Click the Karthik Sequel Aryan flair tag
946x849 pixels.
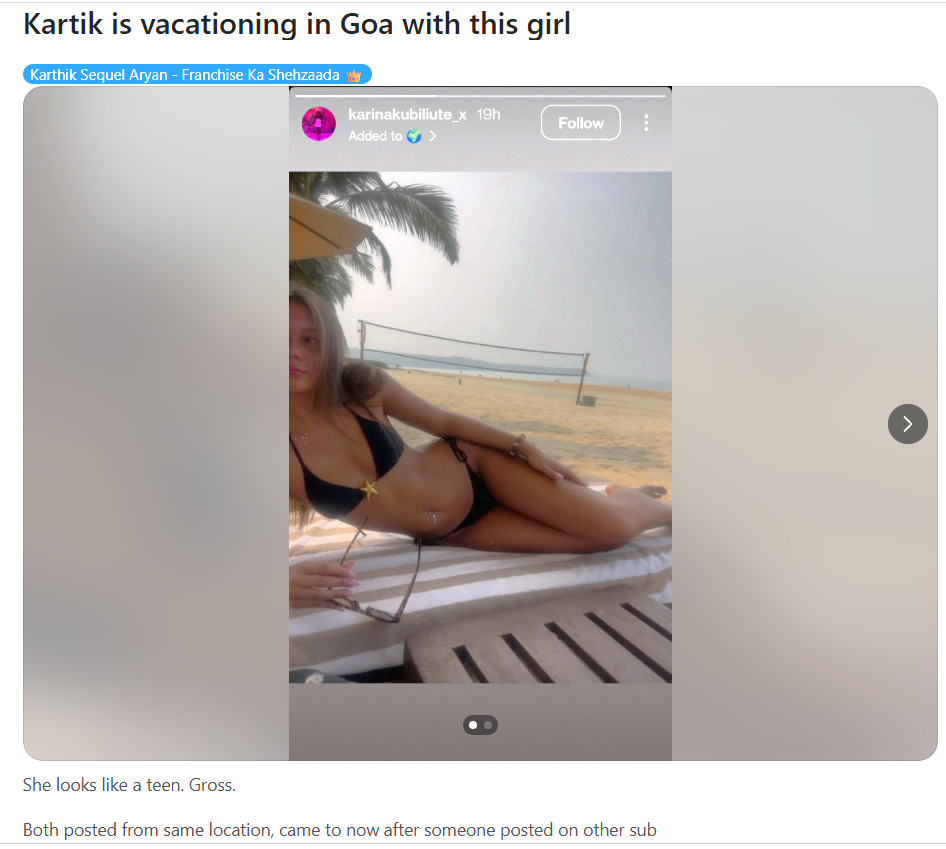pos(197,74)
